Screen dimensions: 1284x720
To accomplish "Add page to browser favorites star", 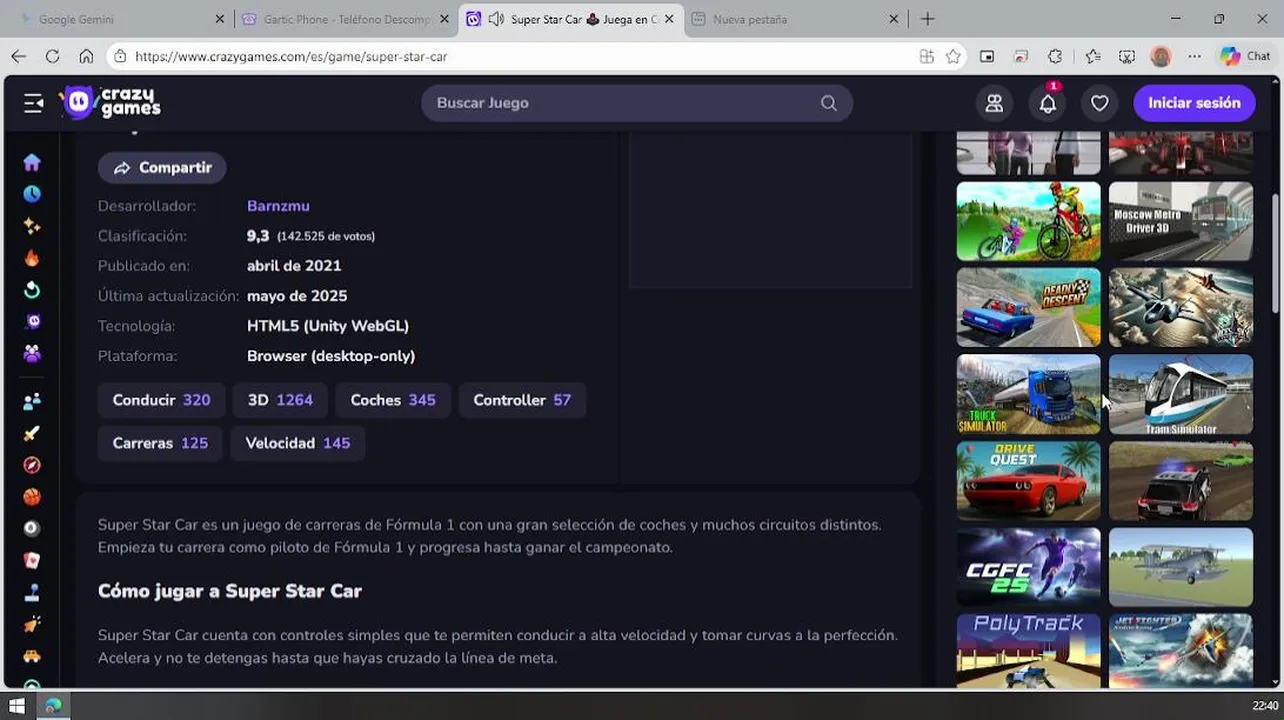I will [x=953, y=57].
